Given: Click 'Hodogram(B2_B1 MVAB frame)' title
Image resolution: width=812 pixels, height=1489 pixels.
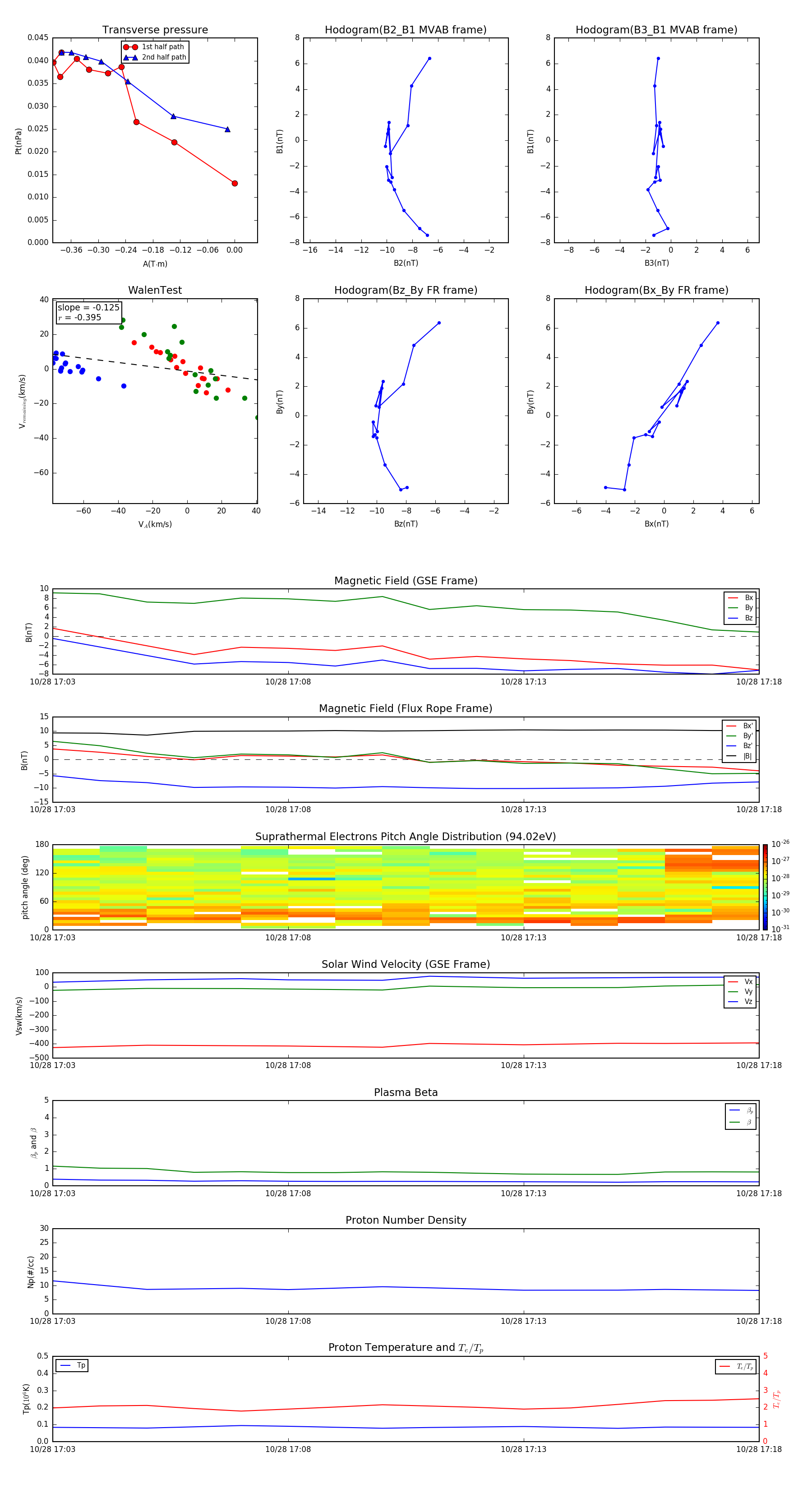Looking at the screenshot, I should point(406,30).
